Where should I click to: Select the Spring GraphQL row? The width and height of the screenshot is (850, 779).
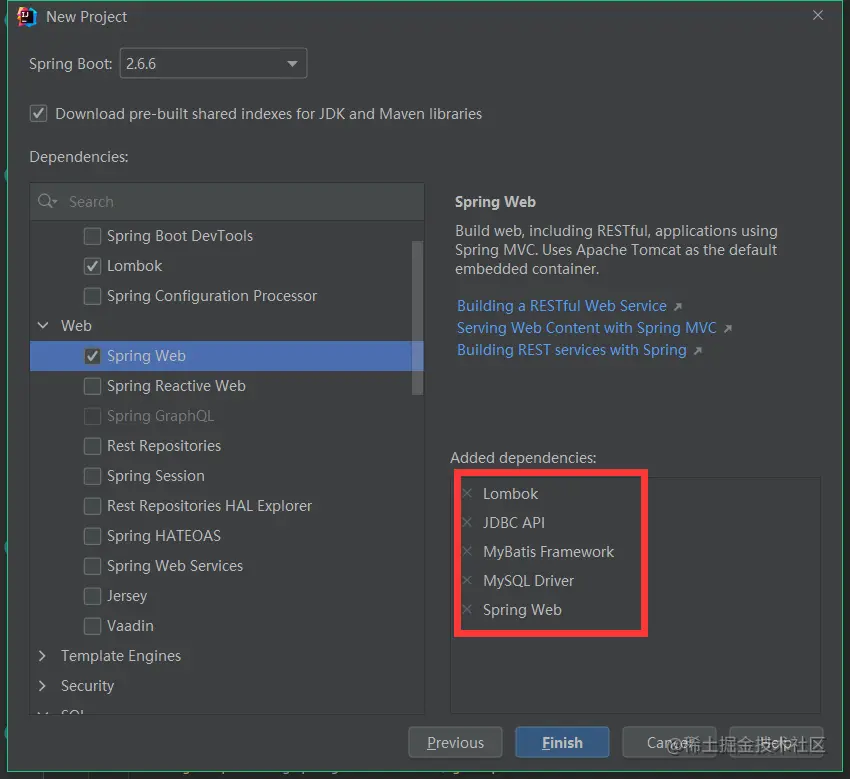[227, 416]
